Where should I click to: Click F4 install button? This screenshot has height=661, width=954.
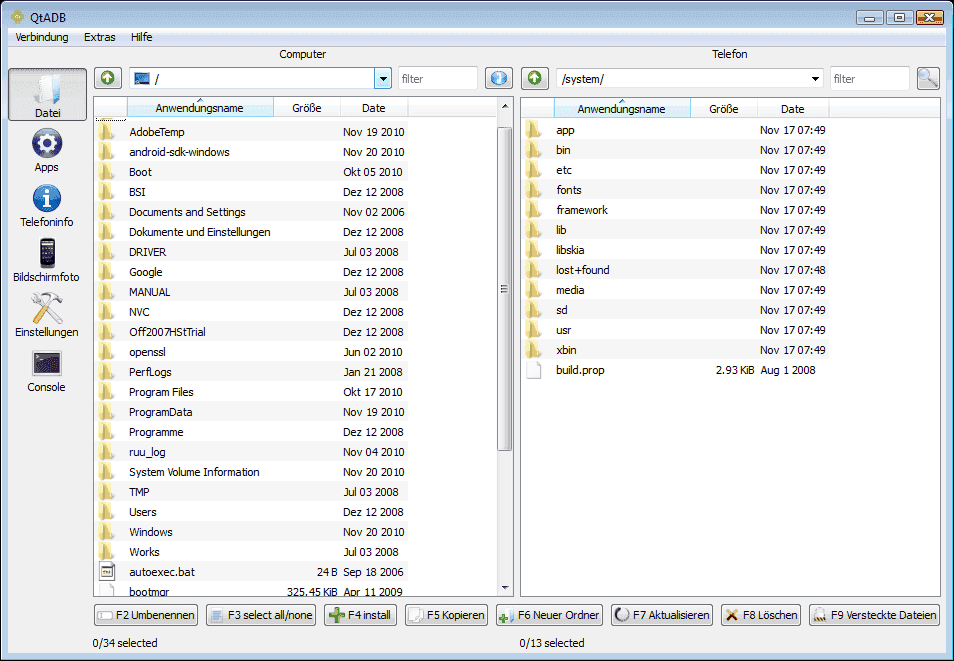pyautogui.click(x=361, y=615)
